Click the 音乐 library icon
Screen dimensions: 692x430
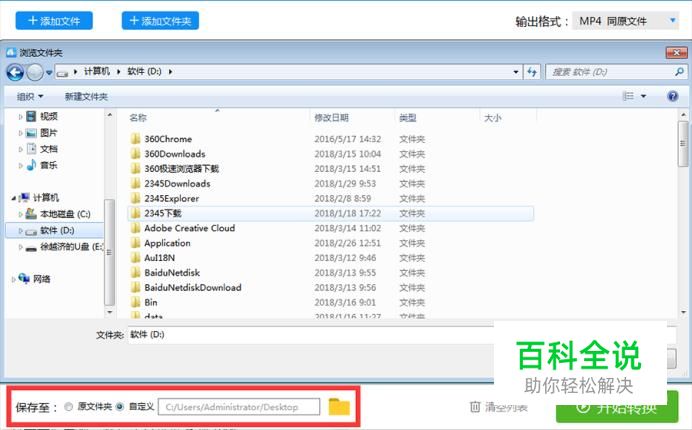coord(31,165)
